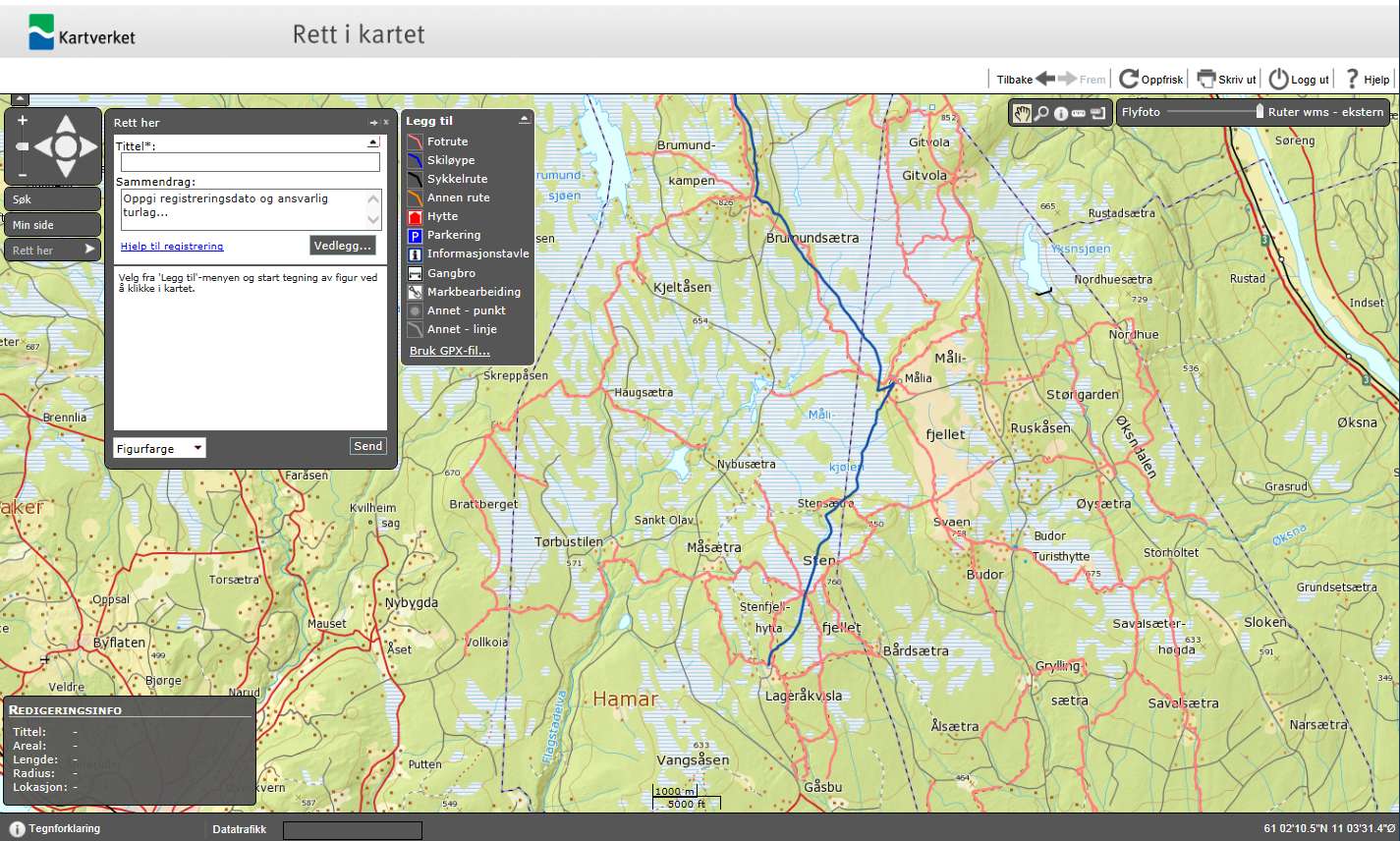Select the Rett her tab
Screen dimensions: 1400x841
(52, 251)
